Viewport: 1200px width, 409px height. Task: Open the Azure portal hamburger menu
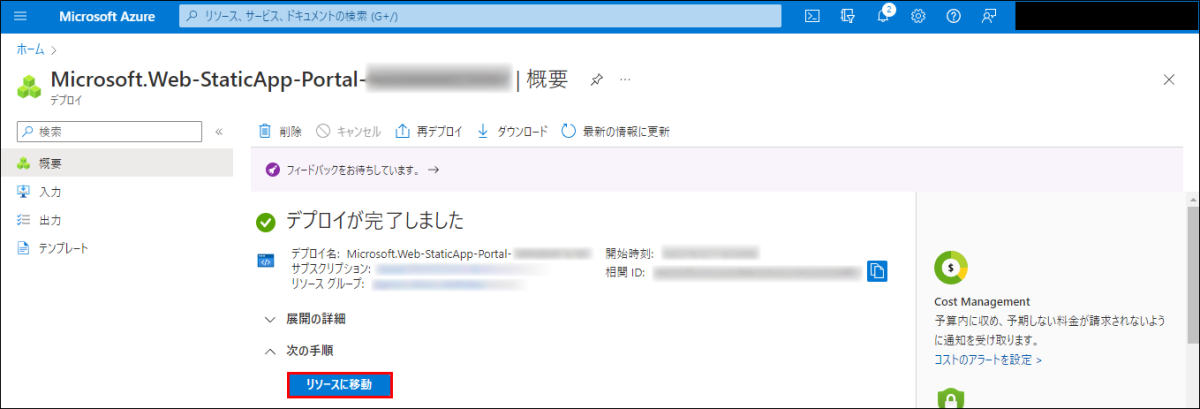coord(20,16)
